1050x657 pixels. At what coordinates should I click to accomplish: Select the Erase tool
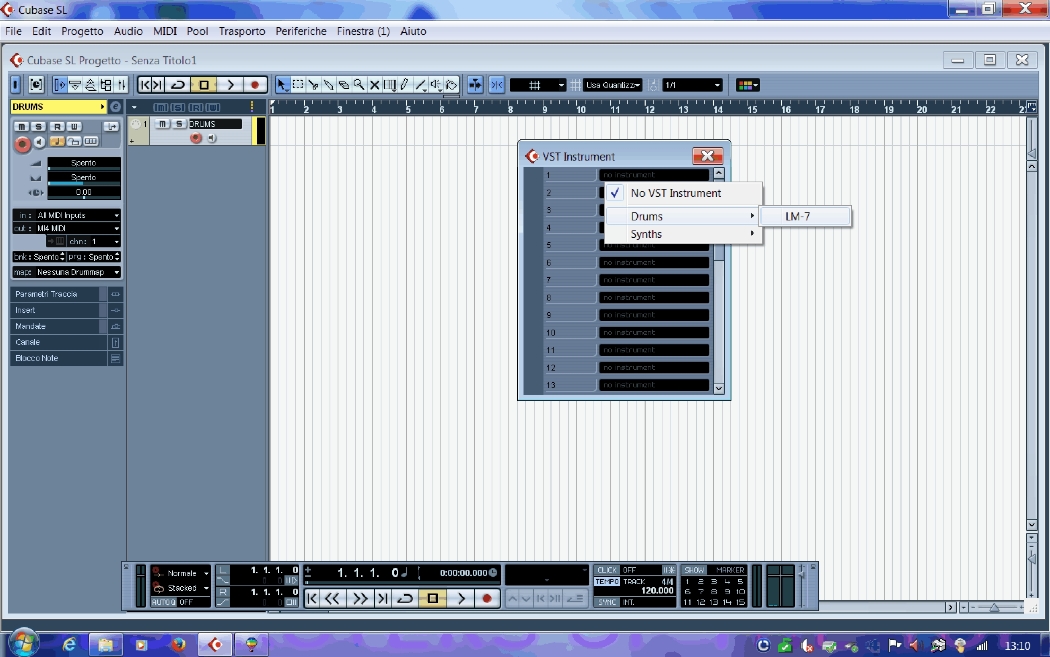click(x=344, y=85)
